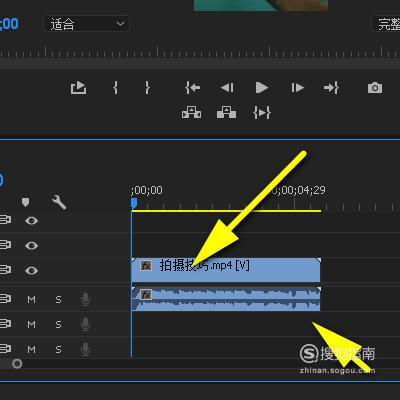The height and width of the screenshot is (400, 400).
Task: Toggle sync lock on the middle video track
Action: tap(5, 245)
